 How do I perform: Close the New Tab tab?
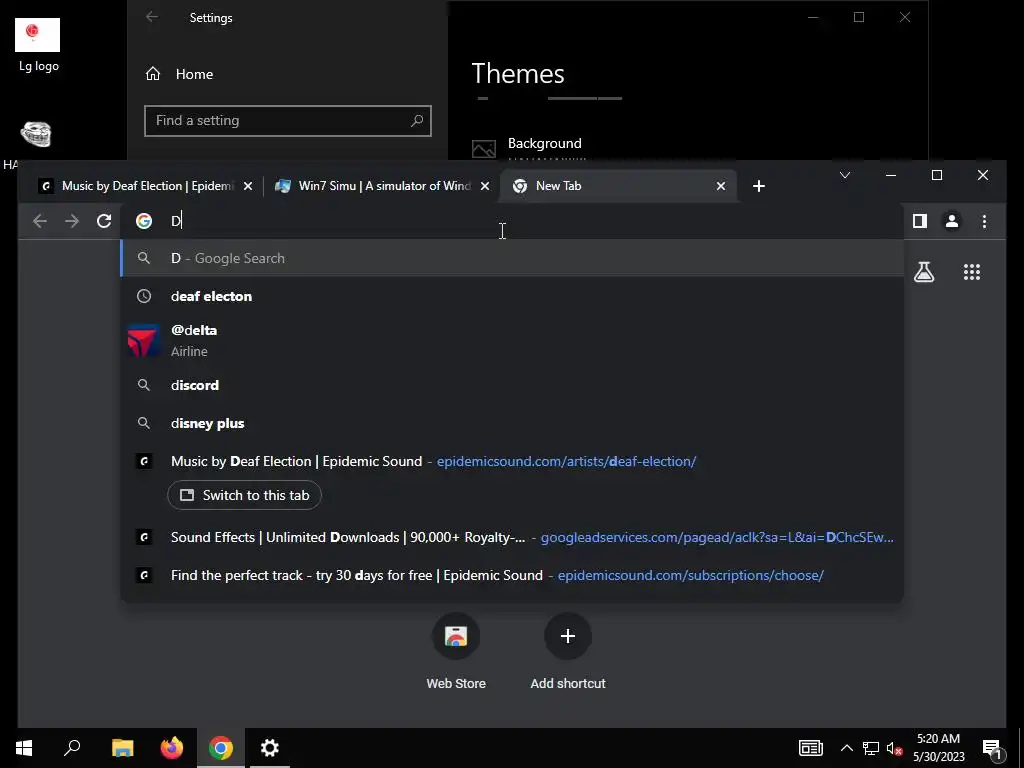point(720,186)
